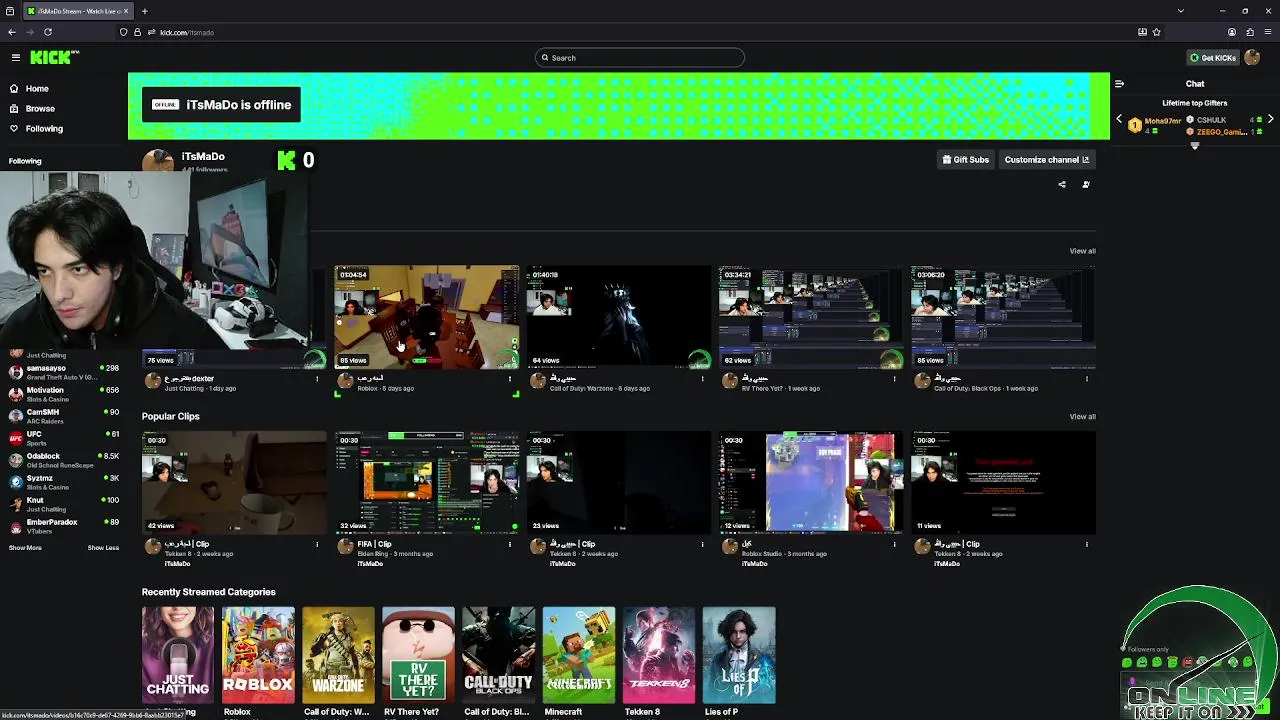The image size is (1280, 720).
Task: Play the 23 views clip
Action: (619, 483)
